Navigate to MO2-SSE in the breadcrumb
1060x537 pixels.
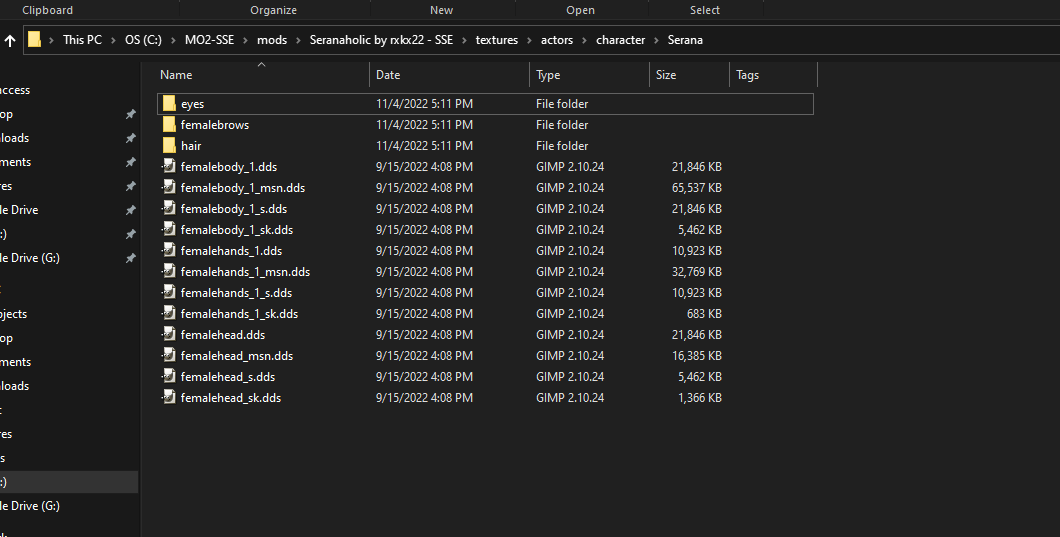point(210,40)
